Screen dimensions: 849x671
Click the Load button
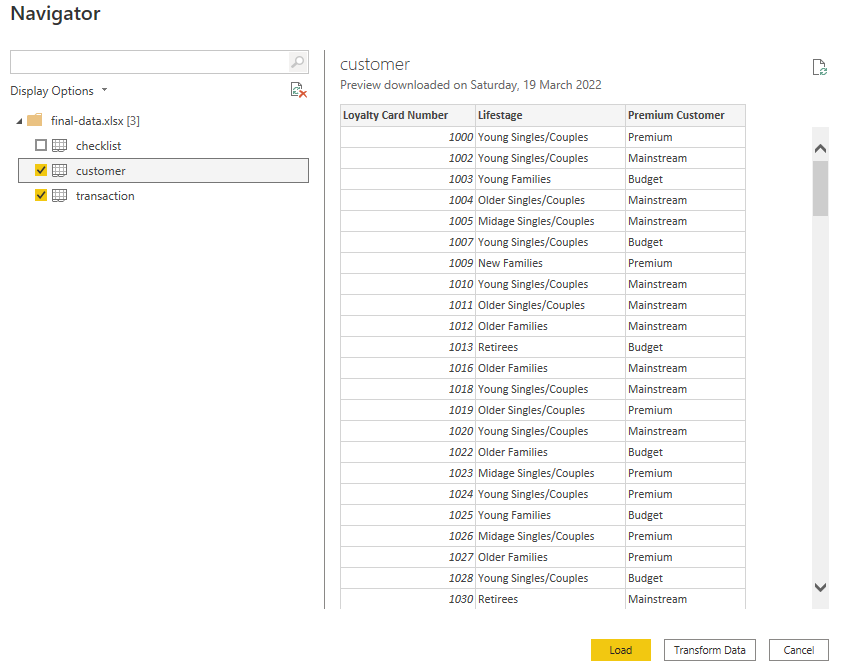pyautogui.click(x=620, y=650)
